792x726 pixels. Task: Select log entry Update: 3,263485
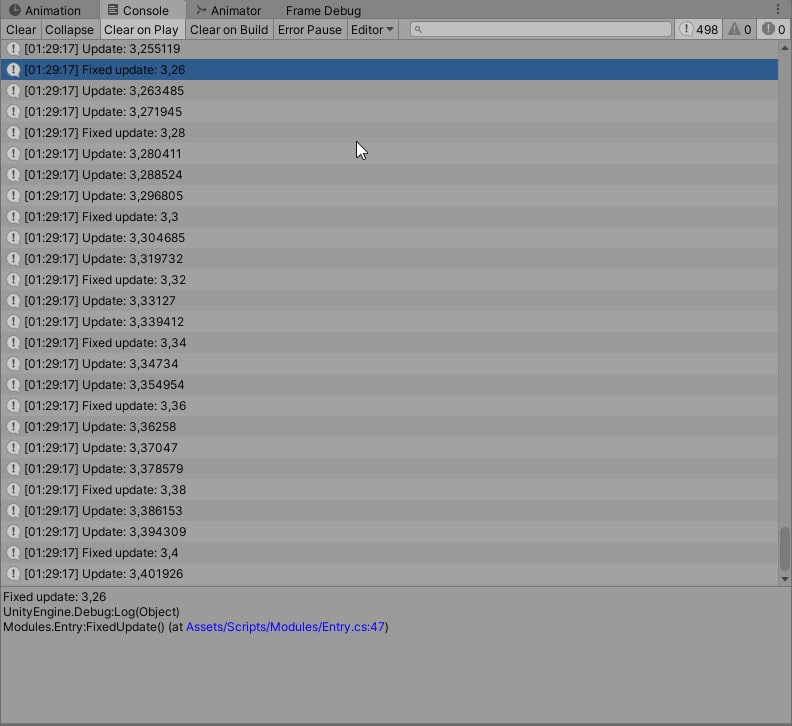(x=389, y=91)
